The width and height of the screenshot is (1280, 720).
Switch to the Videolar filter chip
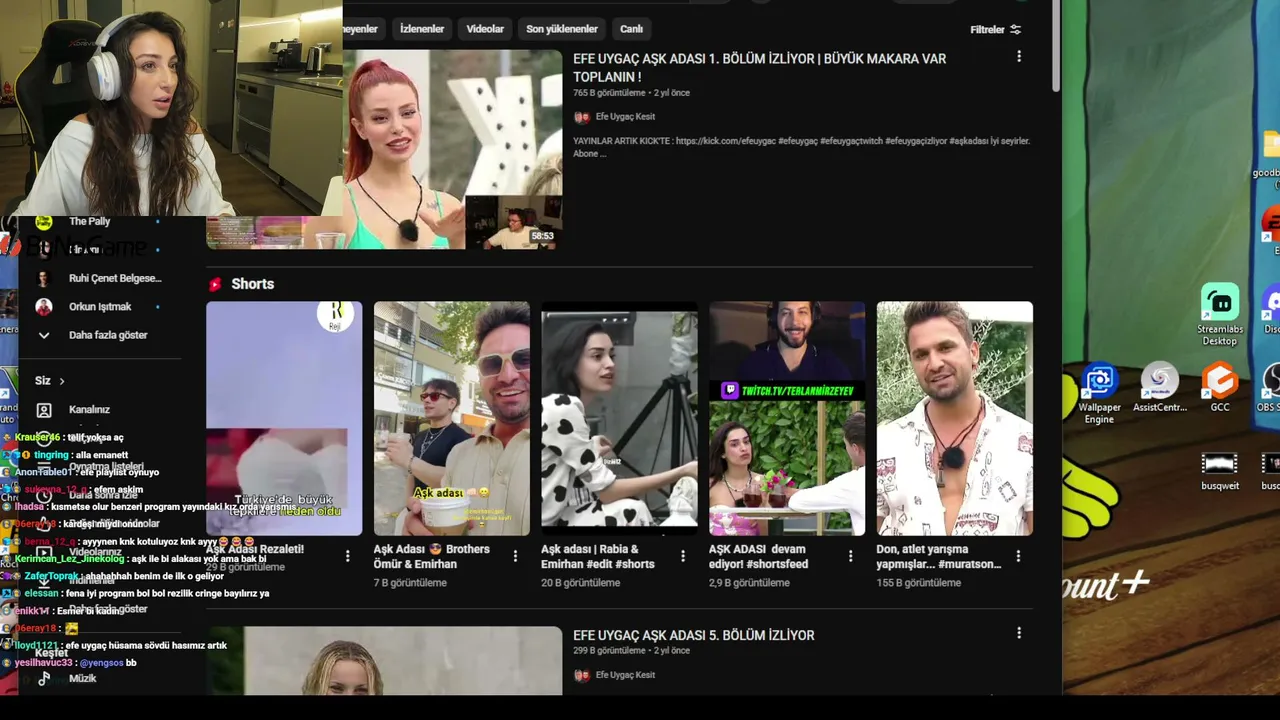[x=485, y=29]
